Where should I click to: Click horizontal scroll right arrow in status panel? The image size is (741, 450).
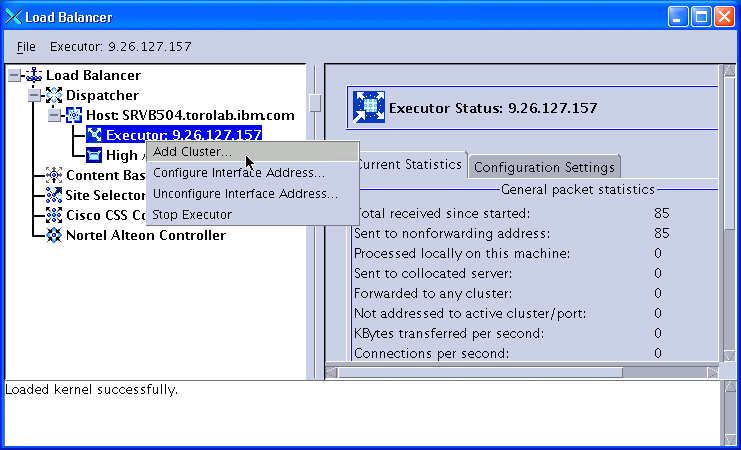pos(712,372)
